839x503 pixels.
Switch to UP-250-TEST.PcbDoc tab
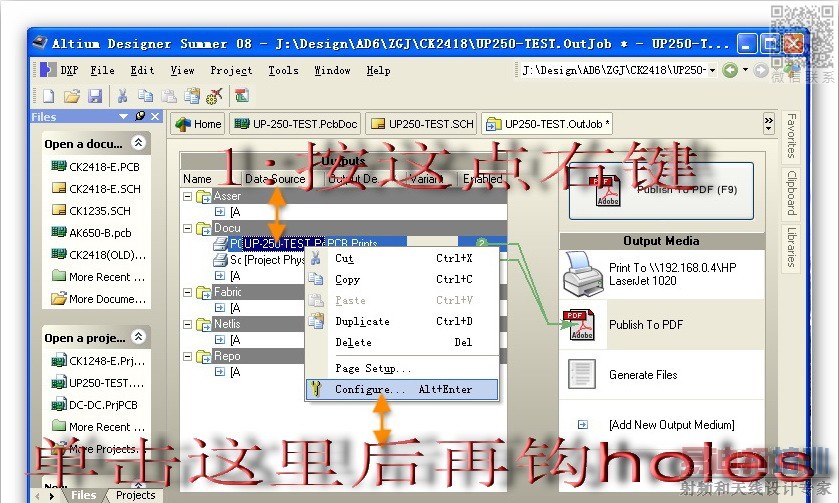295,124
